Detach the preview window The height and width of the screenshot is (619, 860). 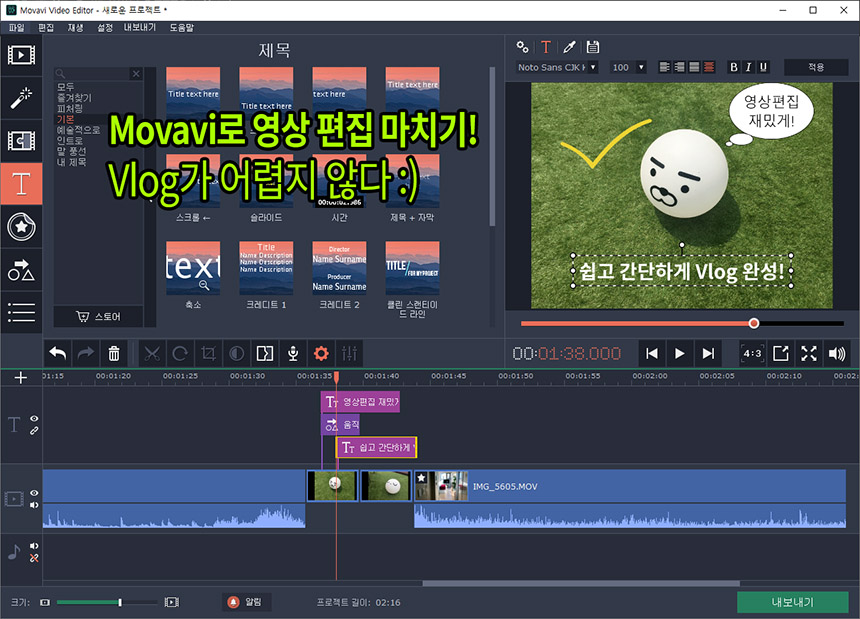tap(780, 354)
